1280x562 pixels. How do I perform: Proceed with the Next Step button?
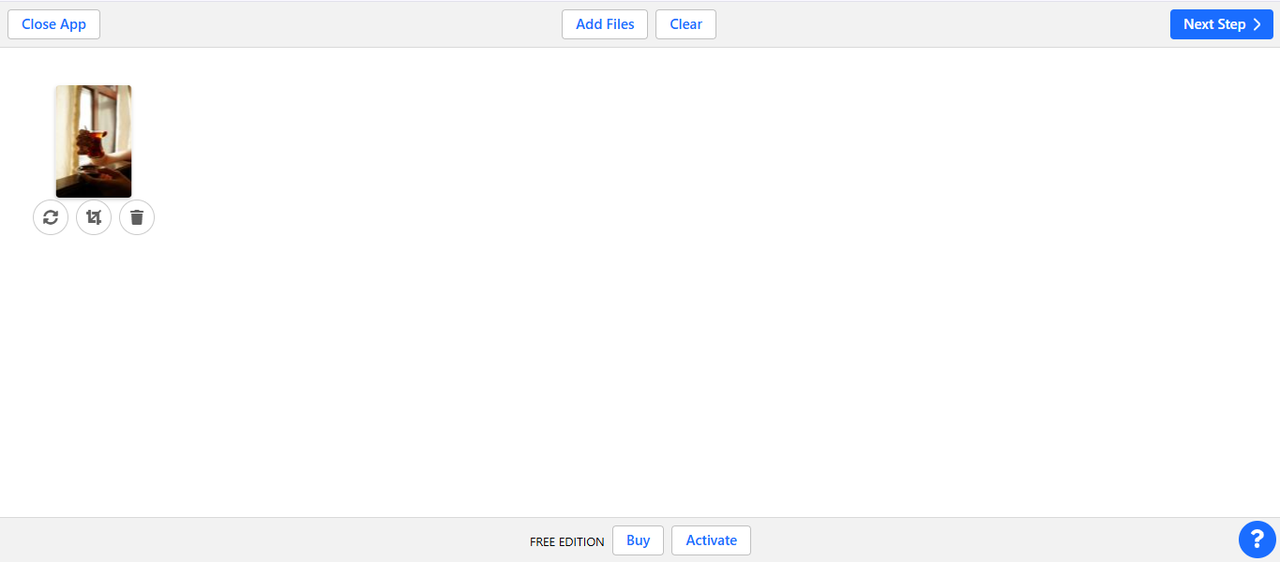point(1221,24)
